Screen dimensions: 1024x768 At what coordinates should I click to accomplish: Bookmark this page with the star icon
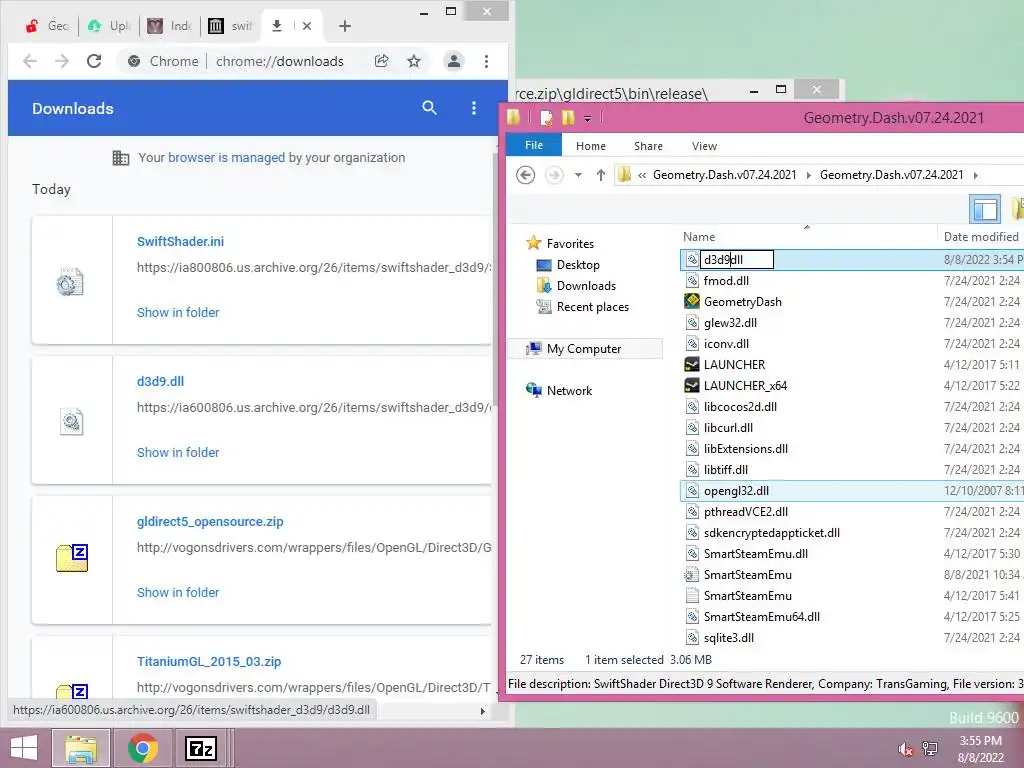tap(414, 61)
